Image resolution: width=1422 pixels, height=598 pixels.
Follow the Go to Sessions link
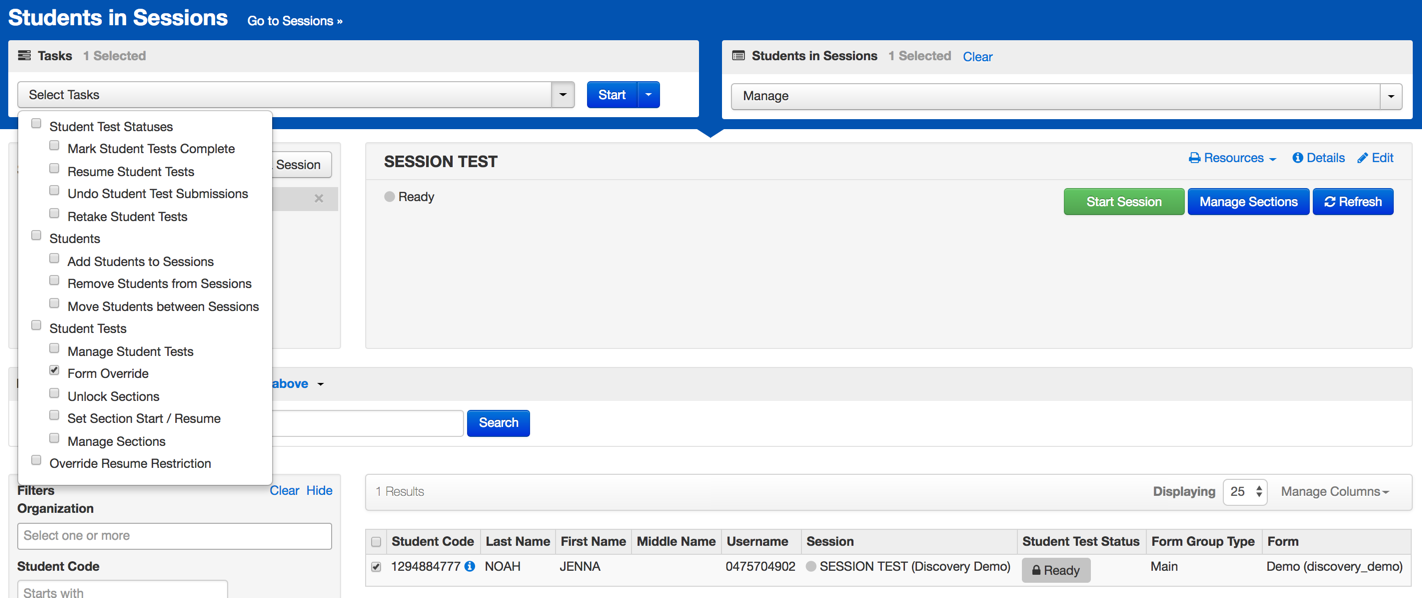click(x=295, y=21)
